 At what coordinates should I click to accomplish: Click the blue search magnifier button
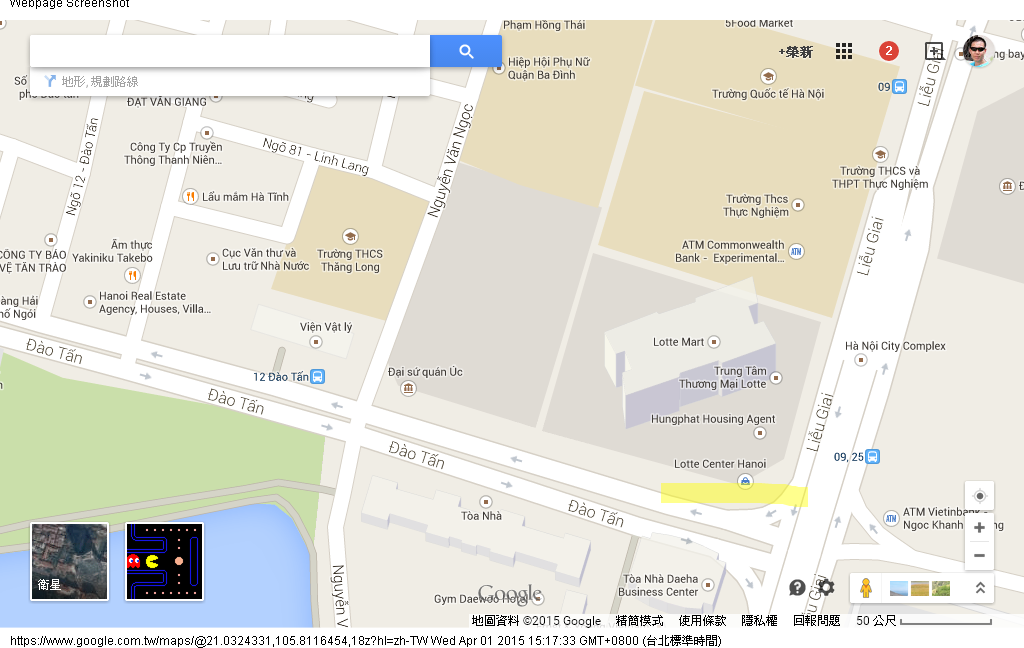[466, 51]
